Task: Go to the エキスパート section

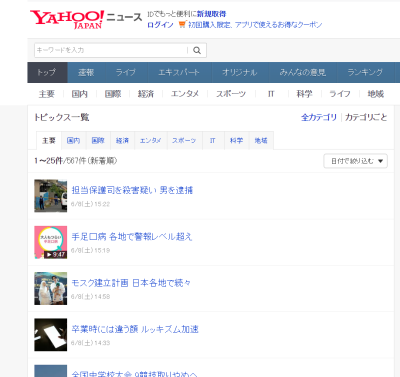Action: 179,72
